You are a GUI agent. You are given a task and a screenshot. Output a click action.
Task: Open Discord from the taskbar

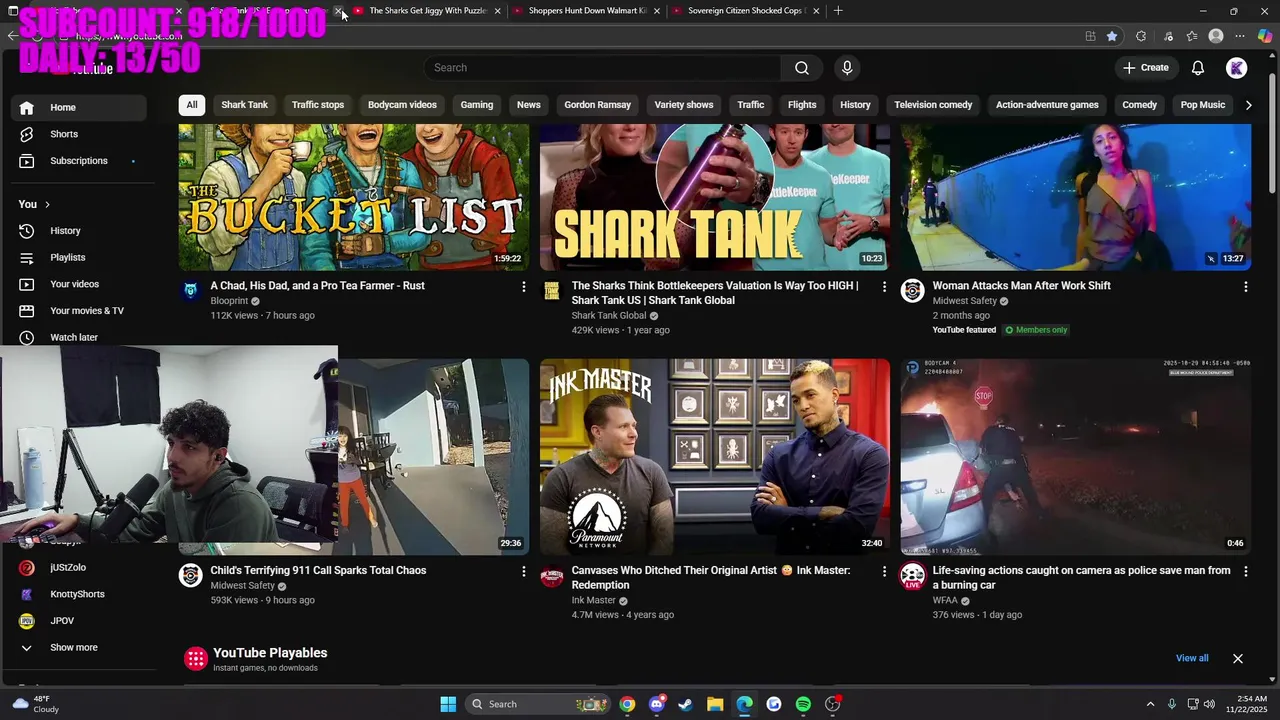pyautogui.click(x=656, y=704)
